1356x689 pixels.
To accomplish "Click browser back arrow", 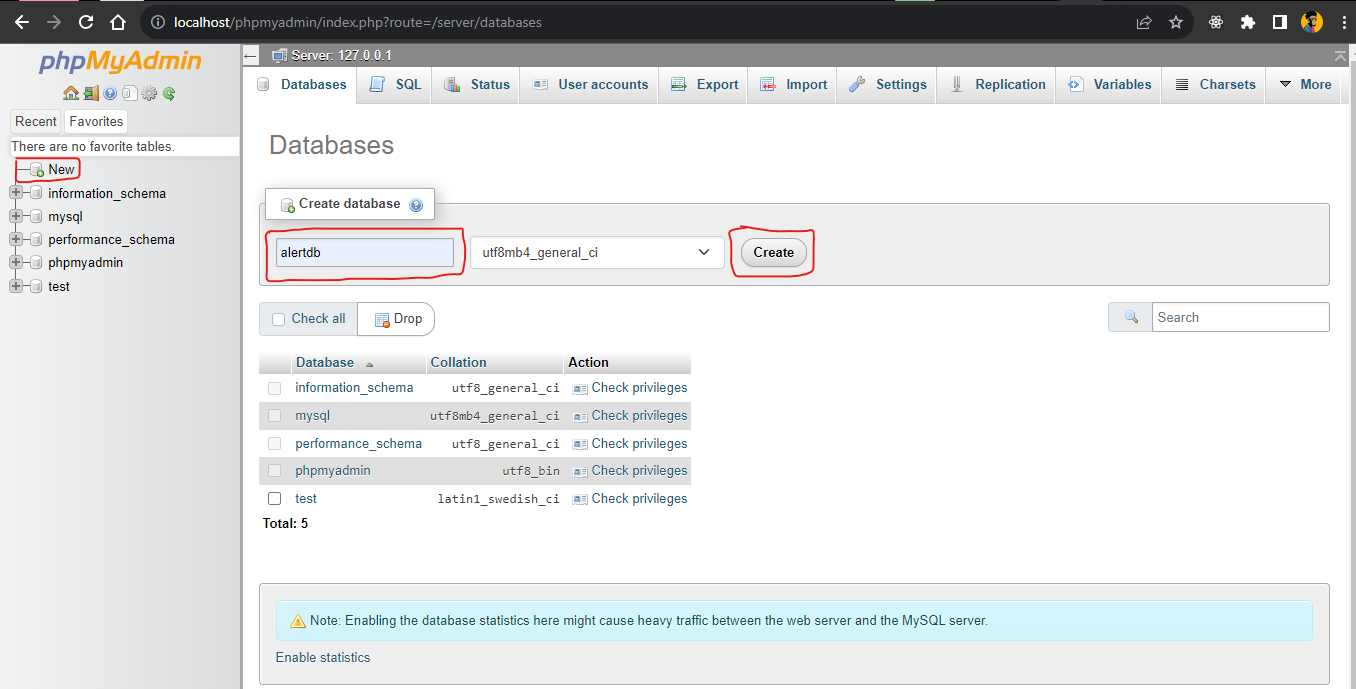I will [x=22, y=22].
